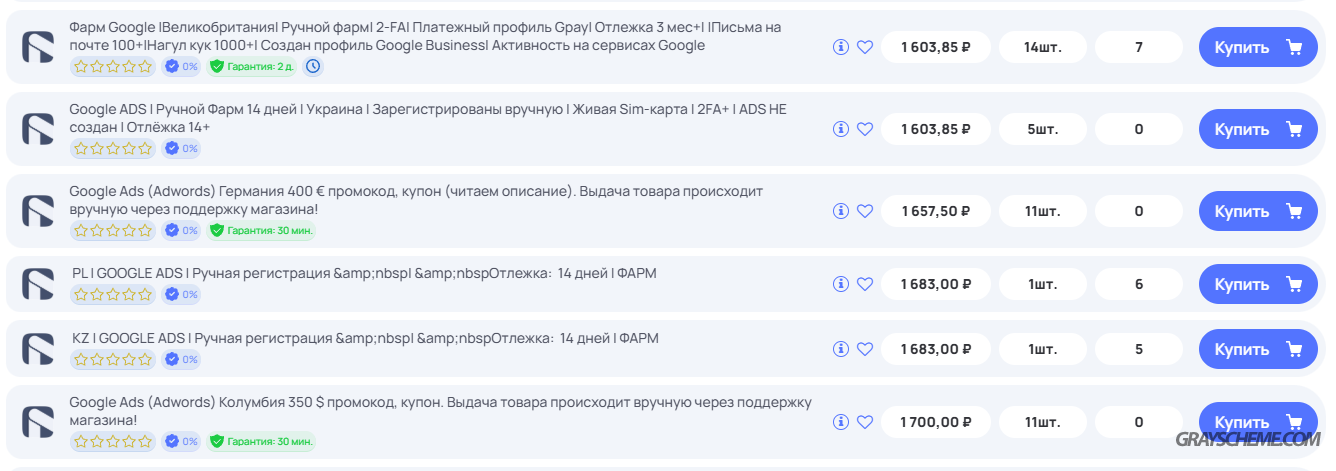Click the heart icon on the PL GOOGLE ADS row
The height and width of the screenshot is (471, 1336).
tap(865, 284)
